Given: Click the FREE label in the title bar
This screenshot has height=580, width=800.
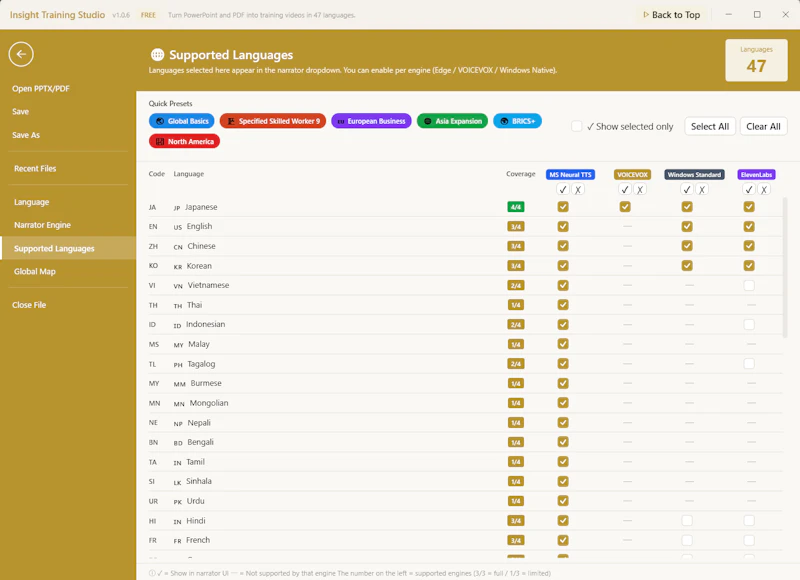Looking at the screenshot, I should pyautogui.click(x=148, y=15).
